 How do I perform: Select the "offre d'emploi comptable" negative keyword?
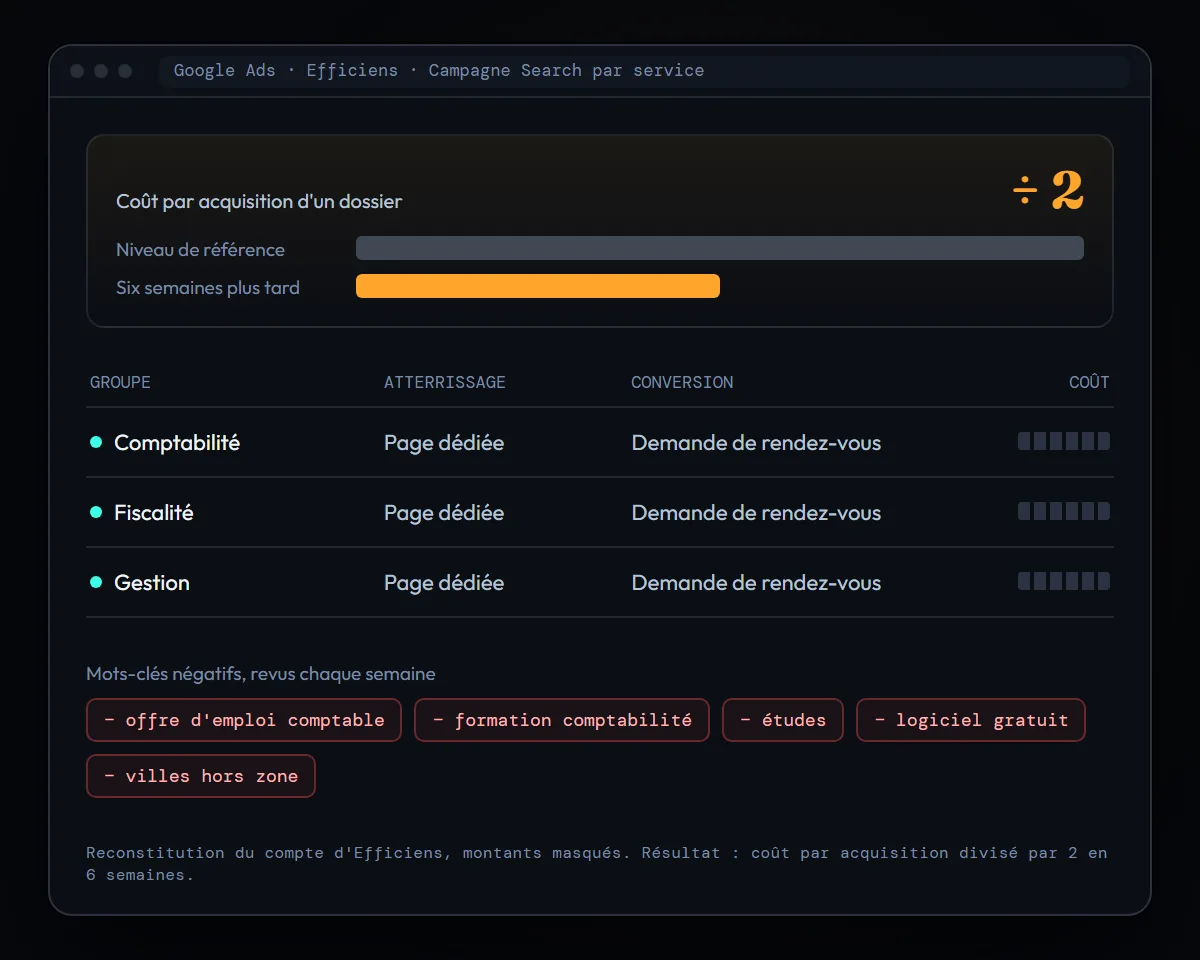244,720
